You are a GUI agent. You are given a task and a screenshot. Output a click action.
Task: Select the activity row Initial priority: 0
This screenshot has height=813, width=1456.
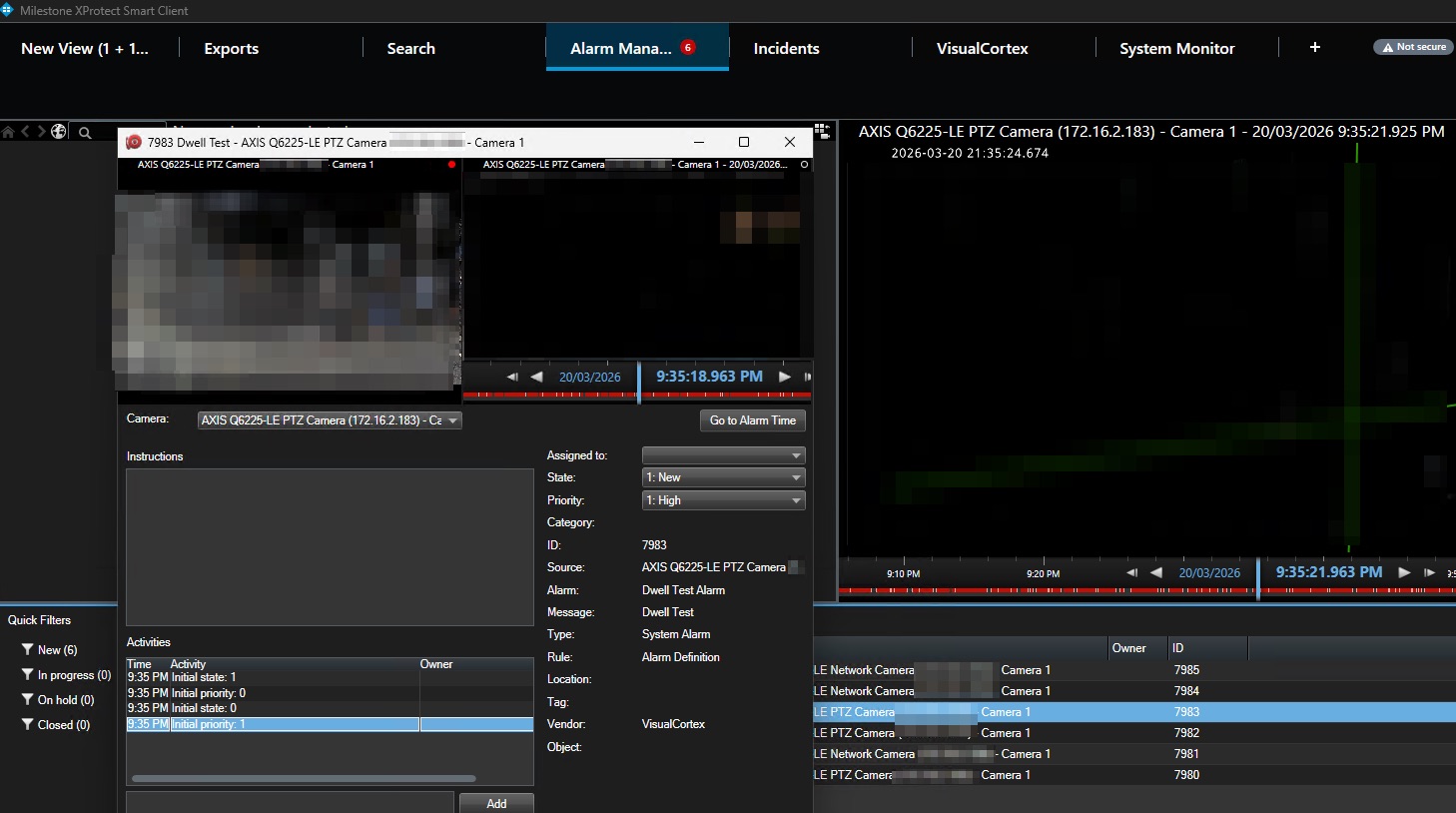(330, 693)
